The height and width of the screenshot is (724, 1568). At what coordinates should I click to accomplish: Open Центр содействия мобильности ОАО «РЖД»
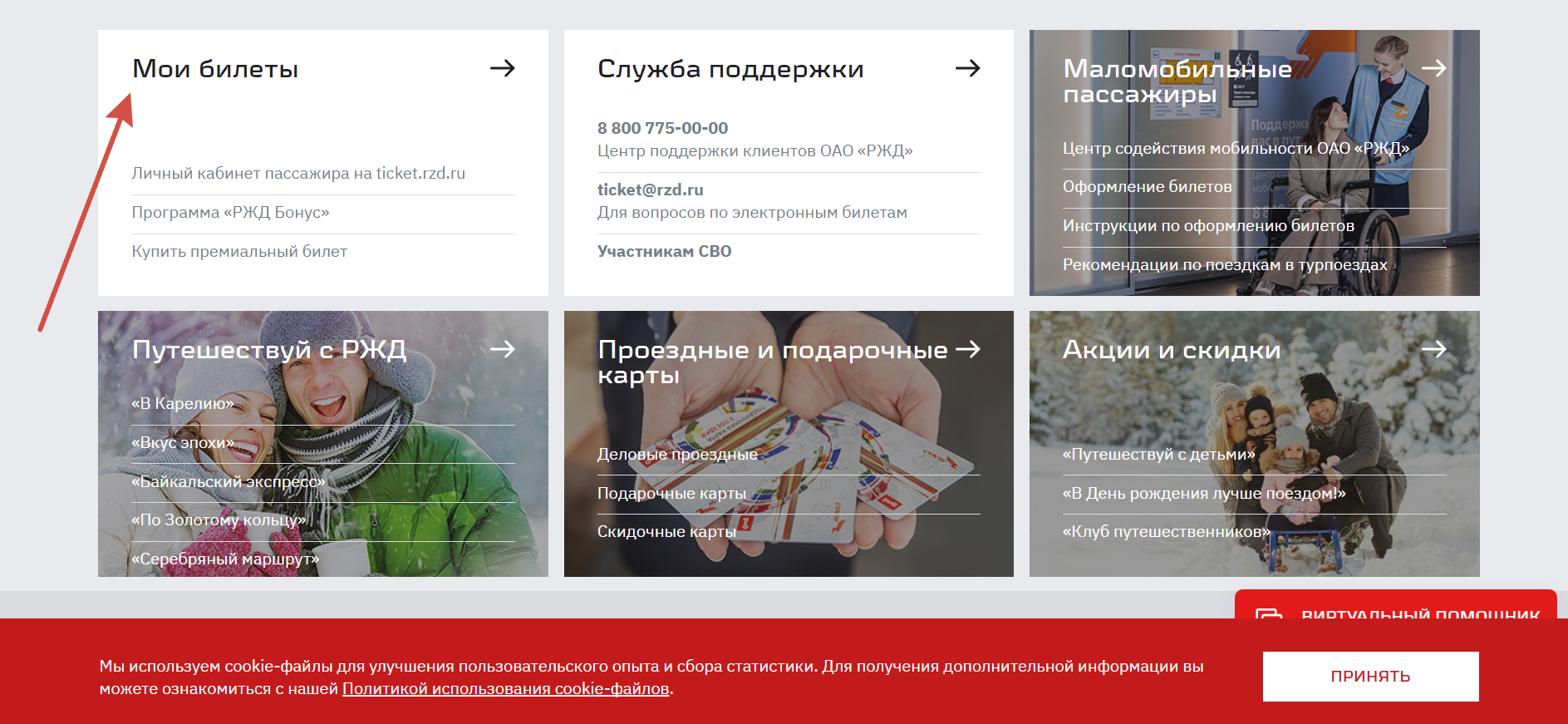coord(1236,148)
